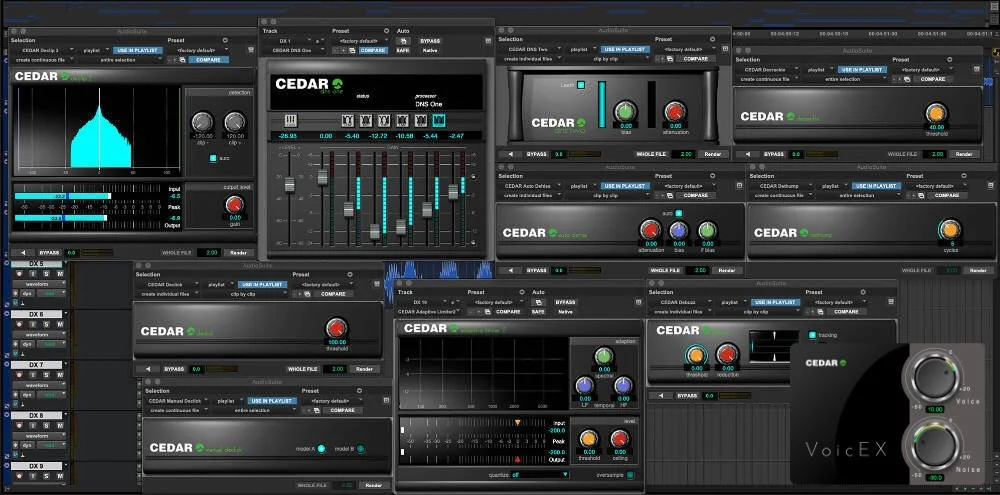Image resolution: width=1000 pixels, height=495 pixels.
Task: Click Render in Declick window
Action: click(x=364, y=369)
